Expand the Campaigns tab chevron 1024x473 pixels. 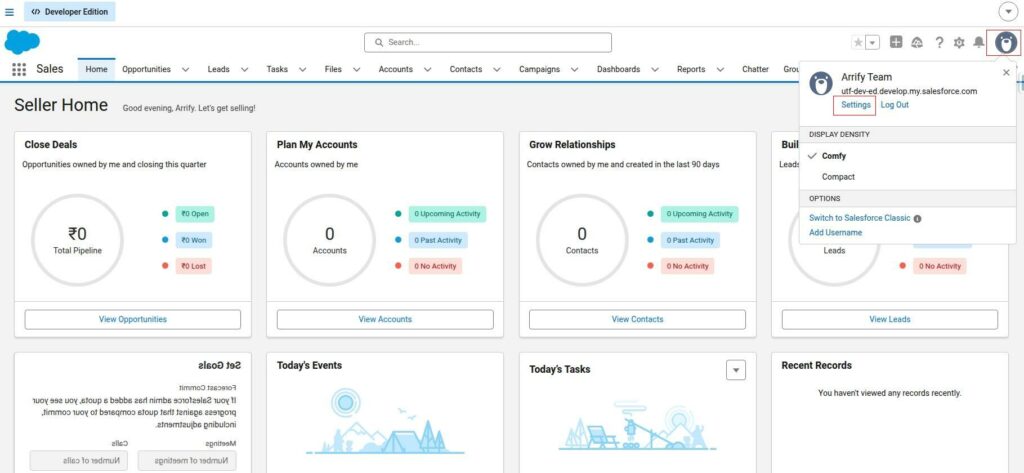pyautogui.click(x=574, y=69)
